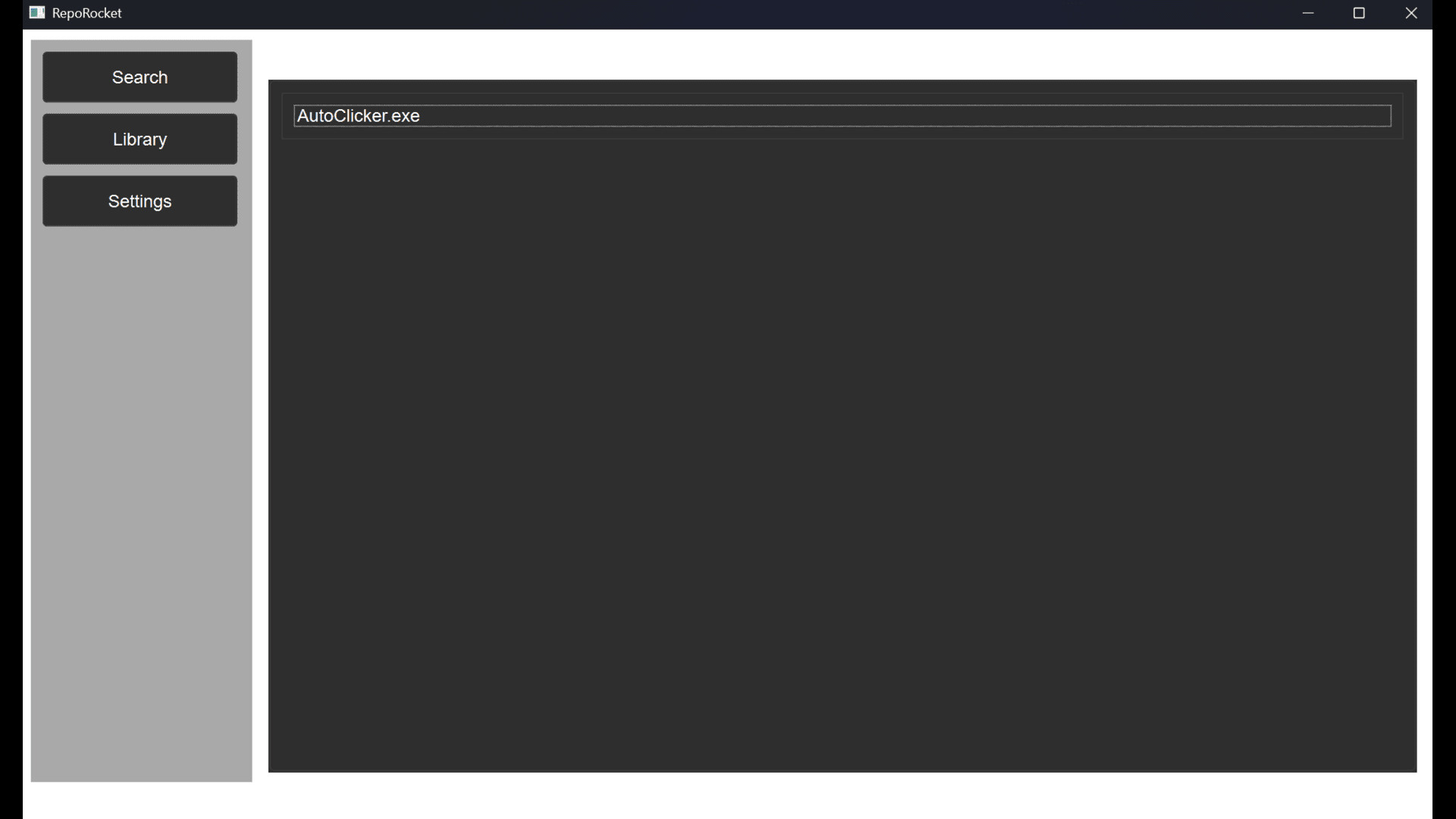Click the RepoRocket app icon in title bar
Image resolution: width=1456 pixels, height=819 pixels.
[x=37, y=13]
